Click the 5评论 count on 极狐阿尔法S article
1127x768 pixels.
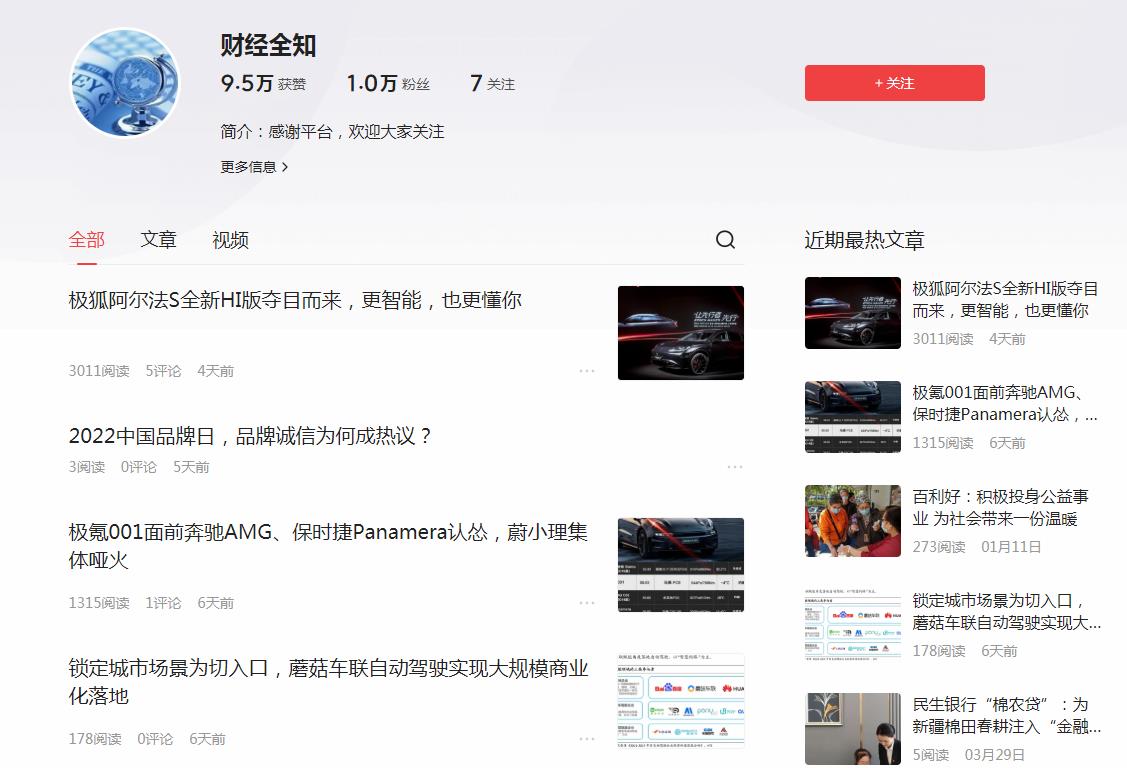(x=163, y=371)
